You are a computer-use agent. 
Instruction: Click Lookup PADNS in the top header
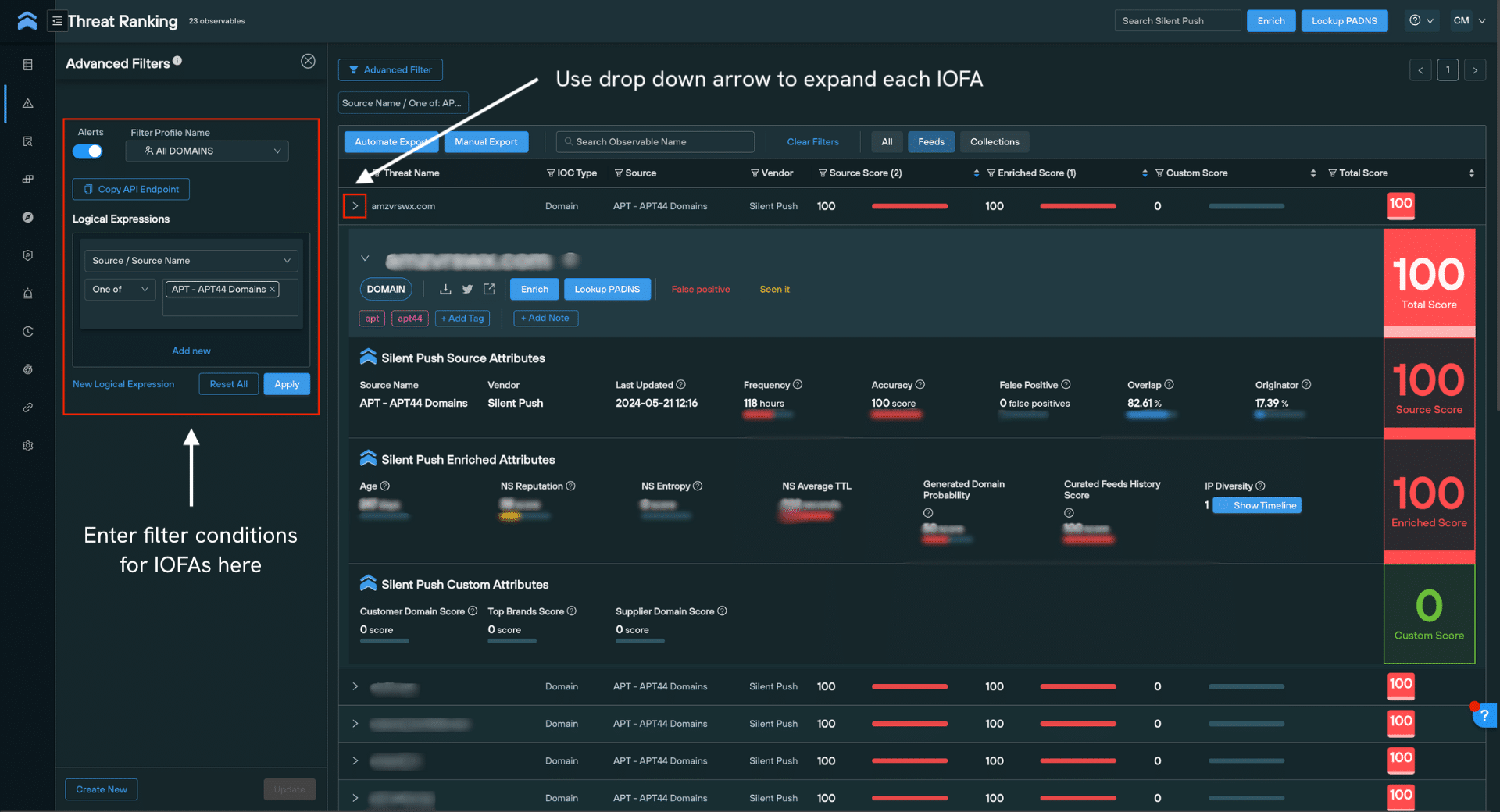click(1344, 21)
